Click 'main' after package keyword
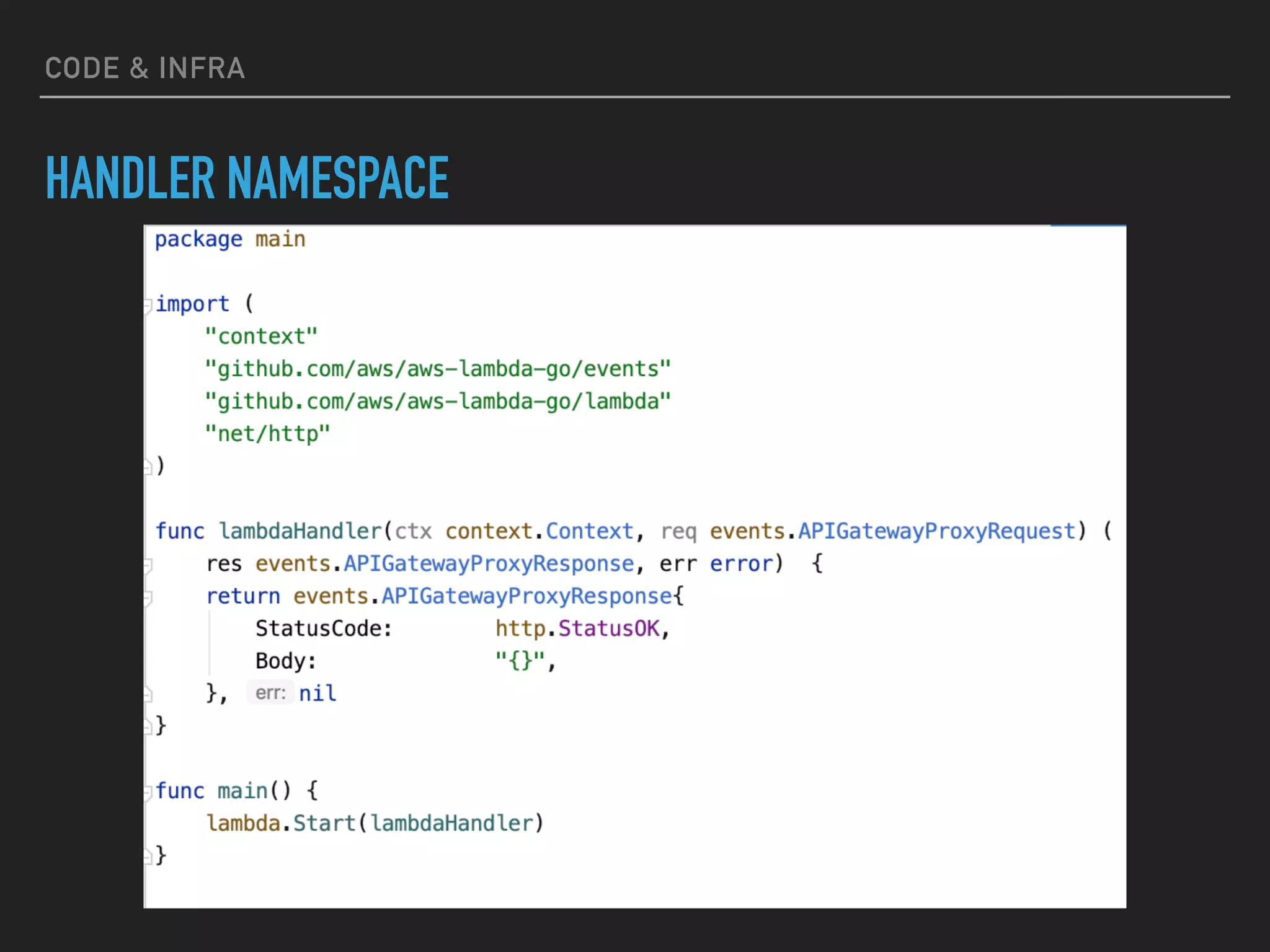Viewport: 1270px width, 952px height. click(x=280, y=239)
